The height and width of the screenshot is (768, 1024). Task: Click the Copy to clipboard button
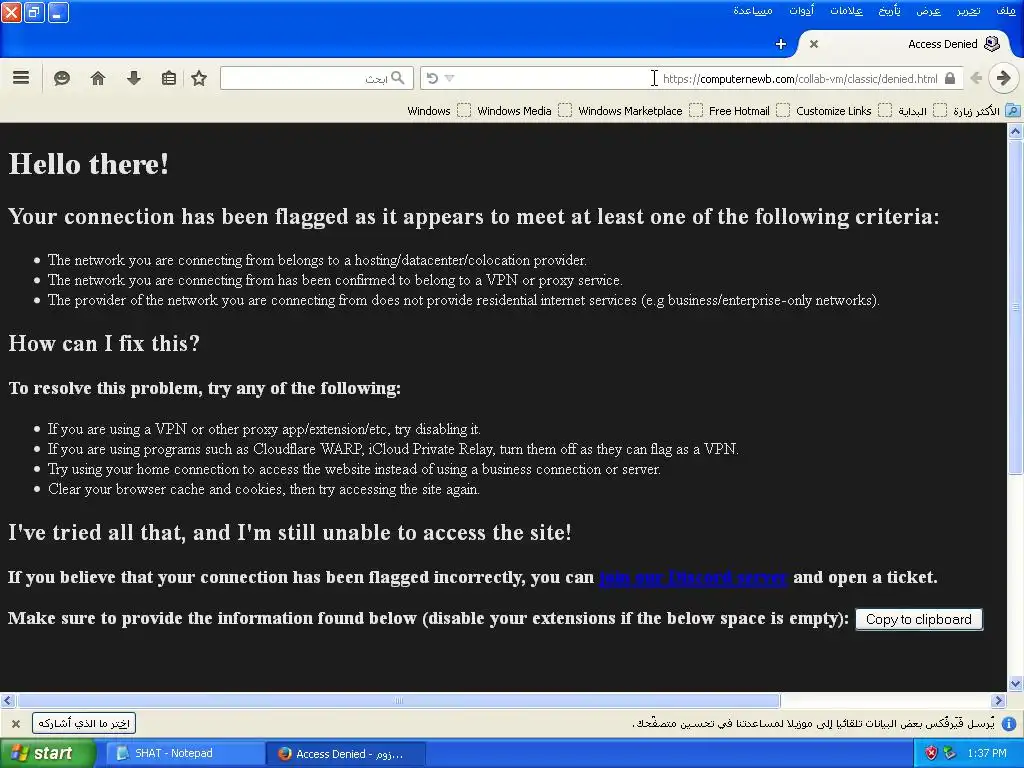pos(919,619)
